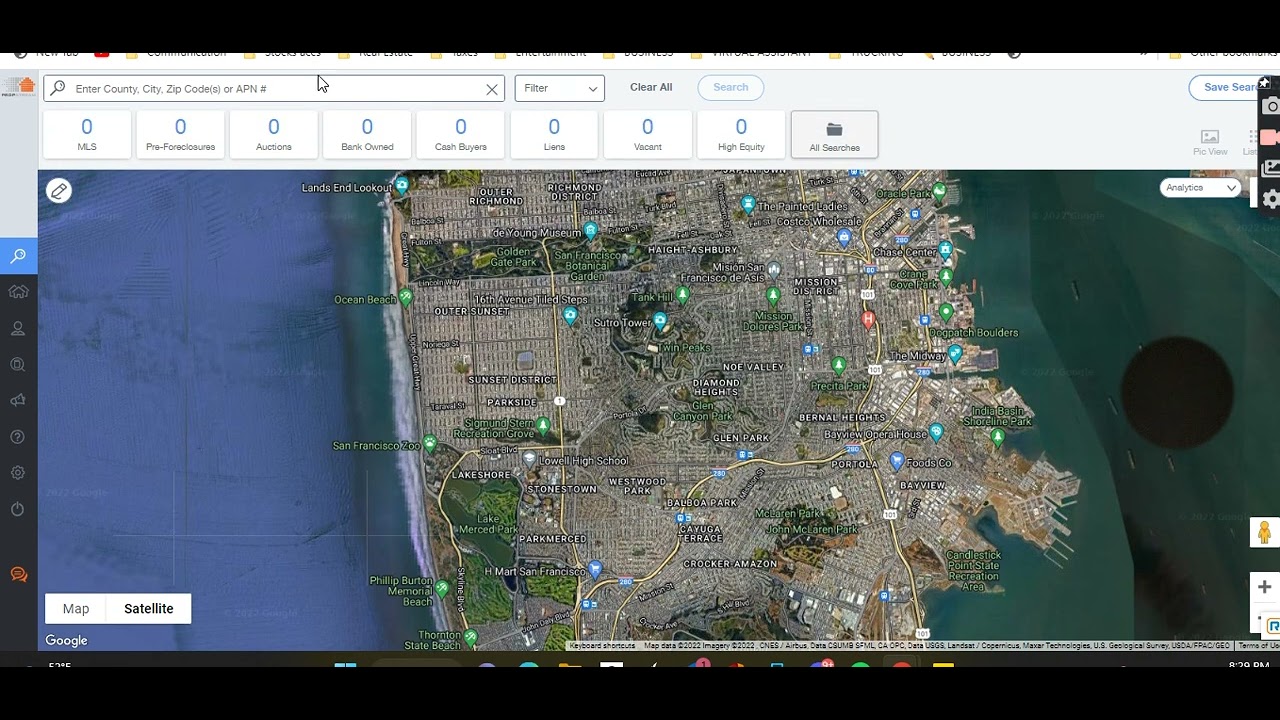Click the Lowell High School map pin
1280x720 pixels.
pos(530,459)
